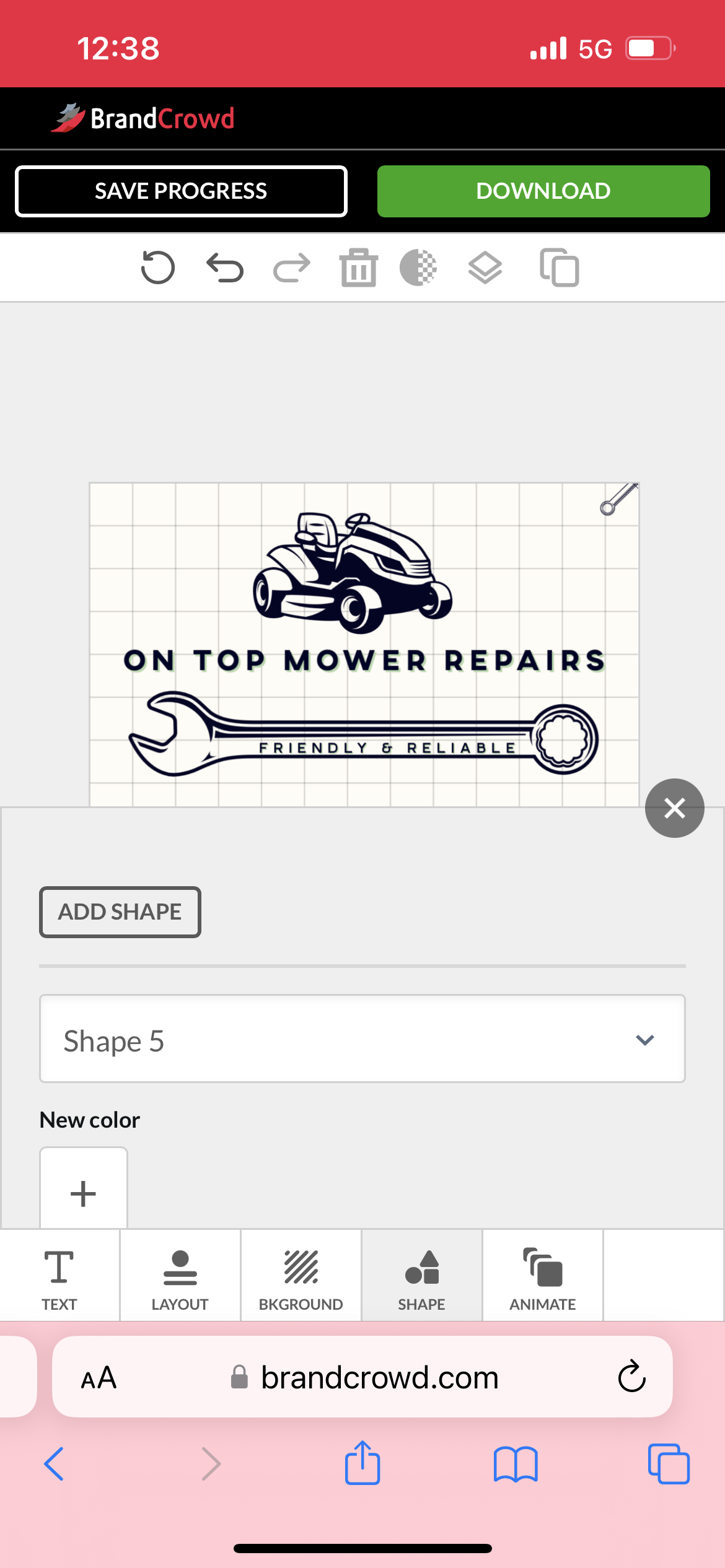
Task: Redo the last undone action
Action: tap(292, 268)
